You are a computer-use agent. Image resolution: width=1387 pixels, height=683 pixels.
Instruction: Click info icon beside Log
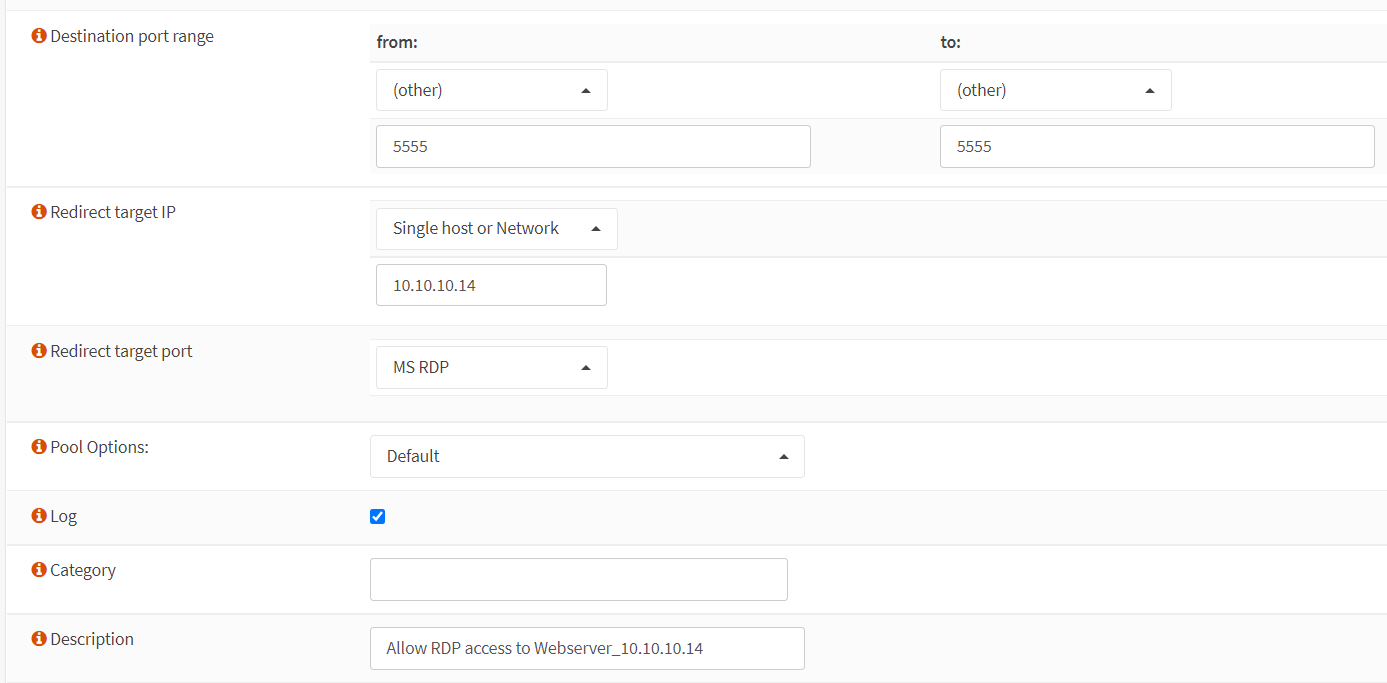39,516
